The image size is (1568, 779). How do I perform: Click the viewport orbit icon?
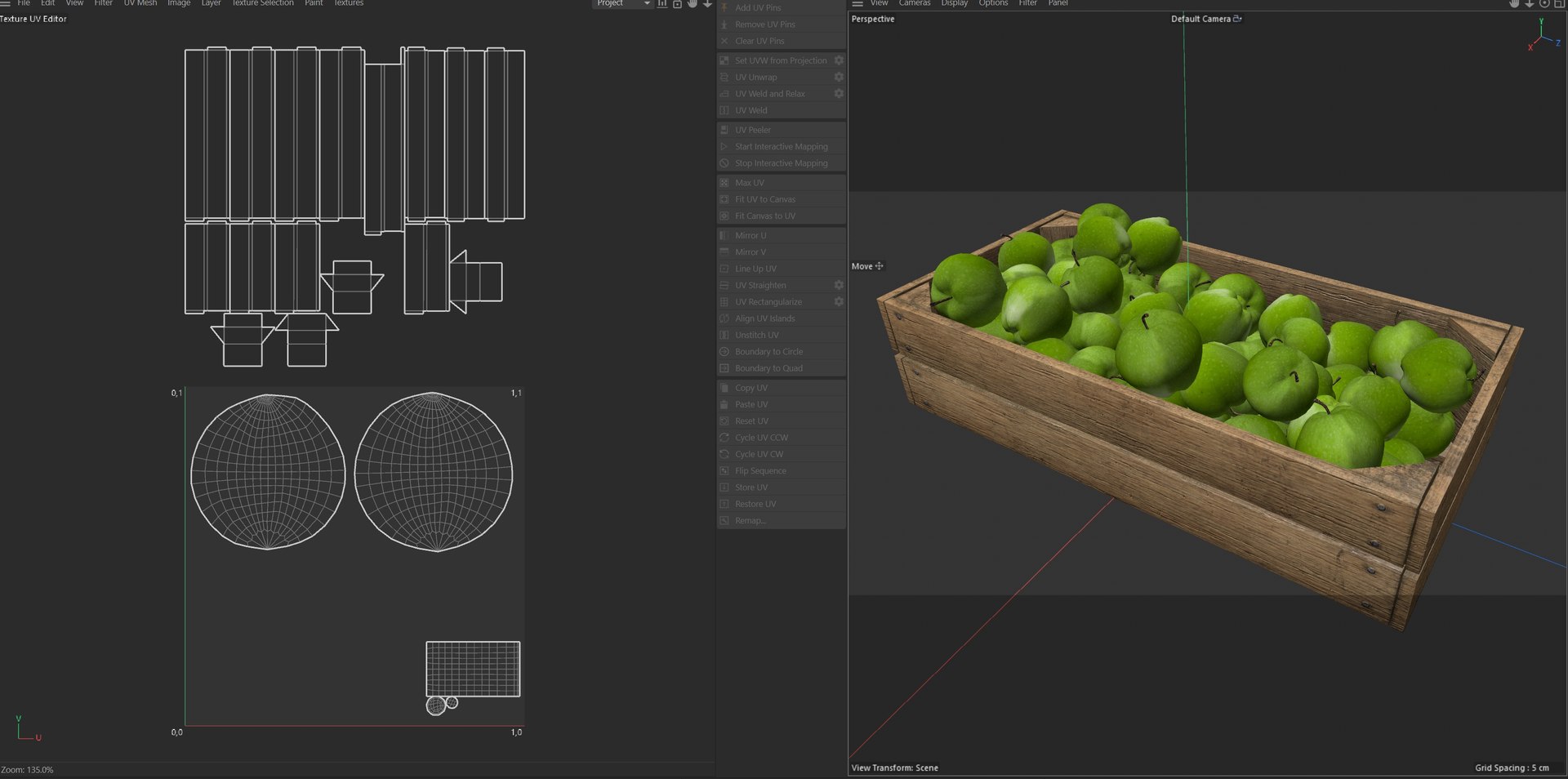(x=1544, y=3)
